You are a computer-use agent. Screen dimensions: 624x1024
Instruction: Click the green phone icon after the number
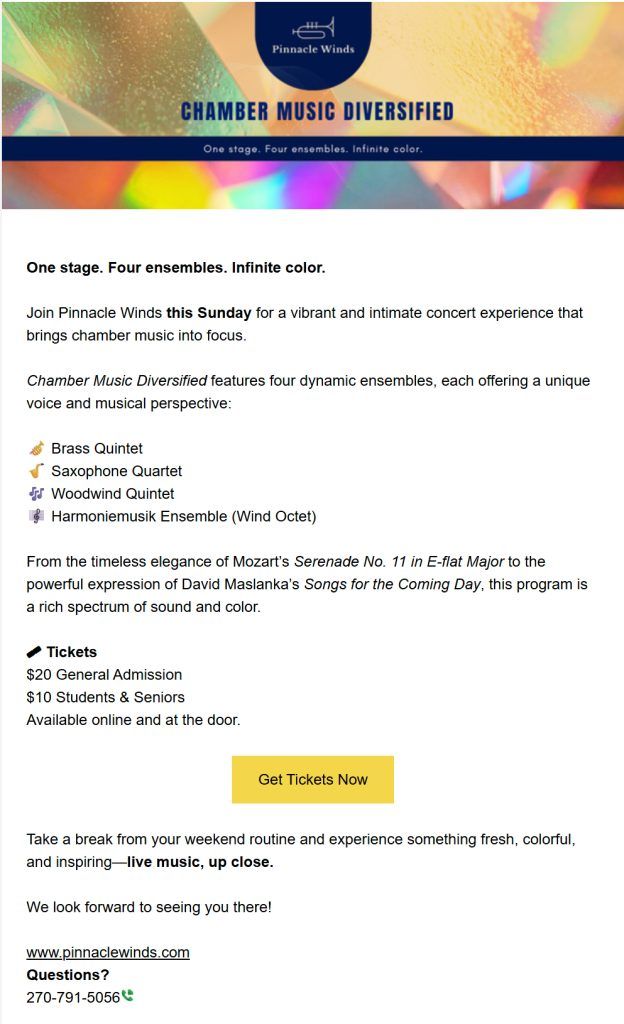pos(128,996)
